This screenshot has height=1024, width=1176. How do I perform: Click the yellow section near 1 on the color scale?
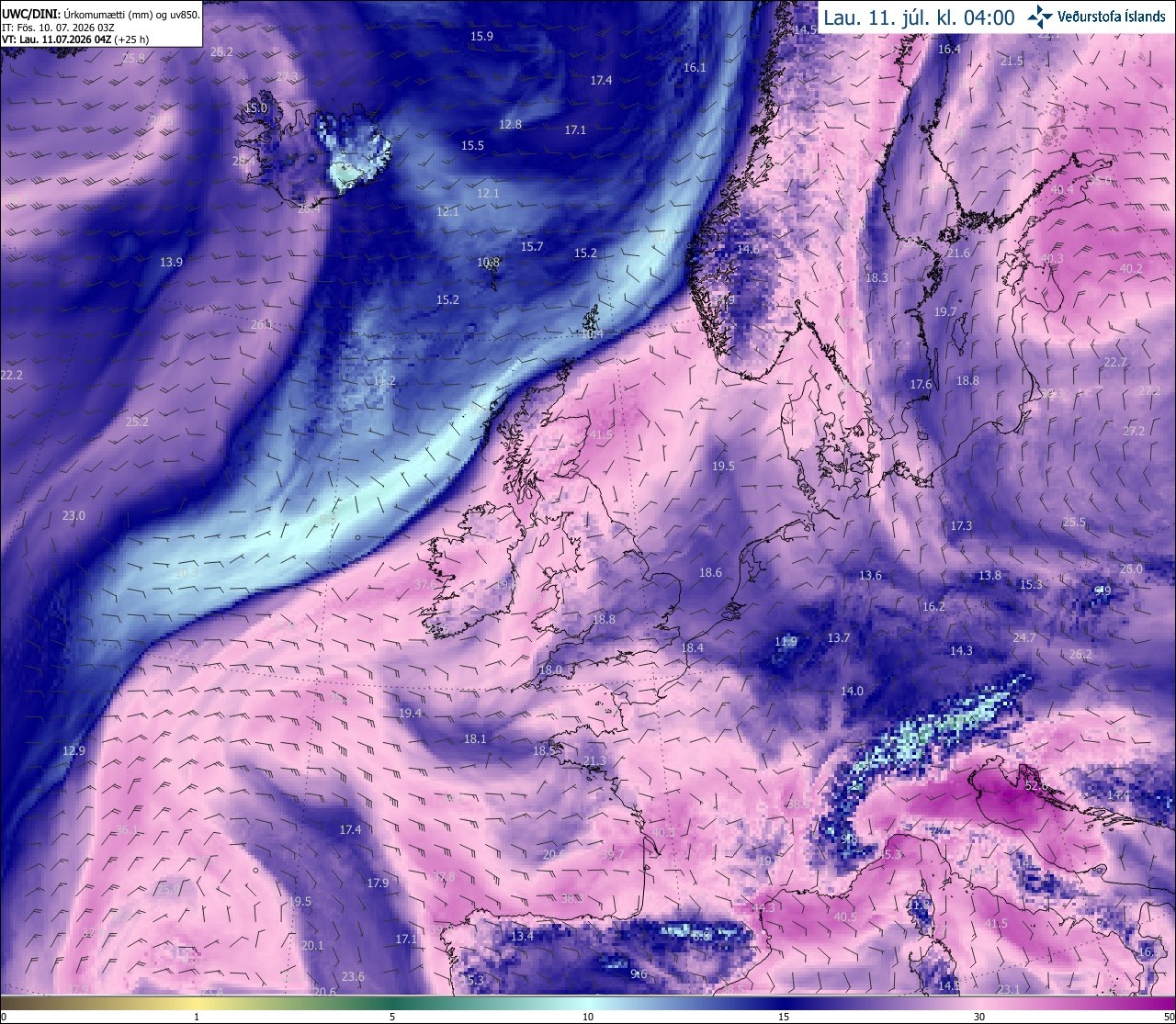click(196, 1002)
